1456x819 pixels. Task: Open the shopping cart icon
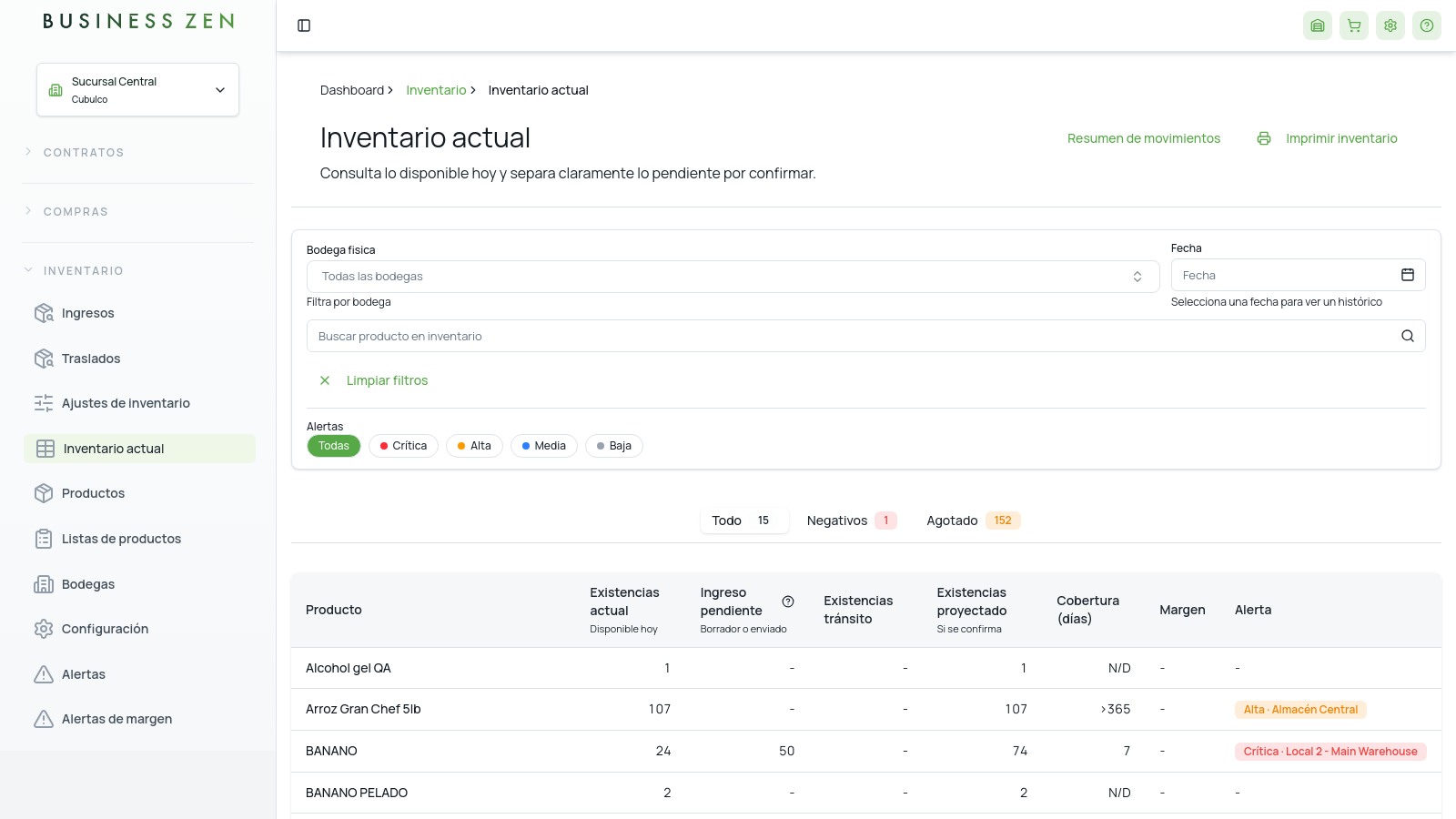pos(1354,25)
